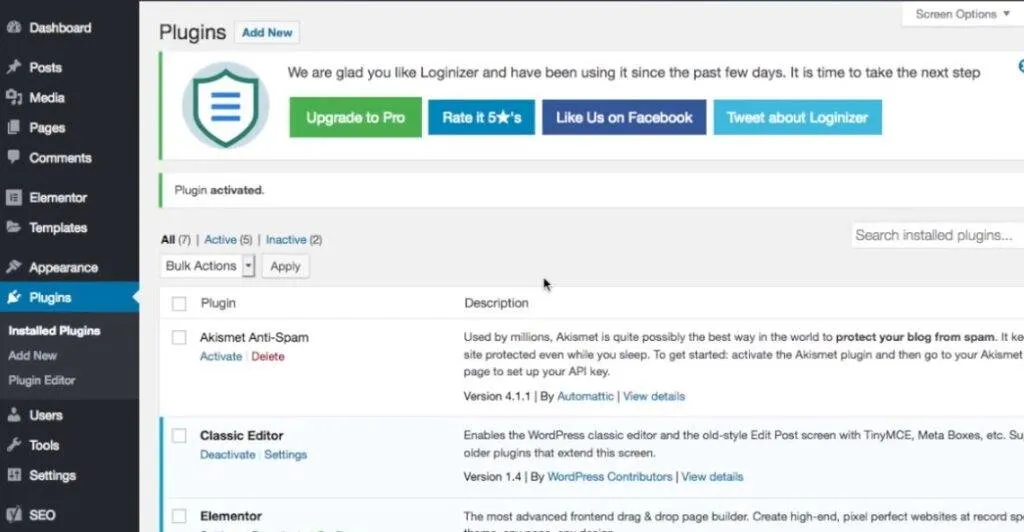Open Plugin Editor submenu item
The image size is (1024, 532).
tap(42, 381)
